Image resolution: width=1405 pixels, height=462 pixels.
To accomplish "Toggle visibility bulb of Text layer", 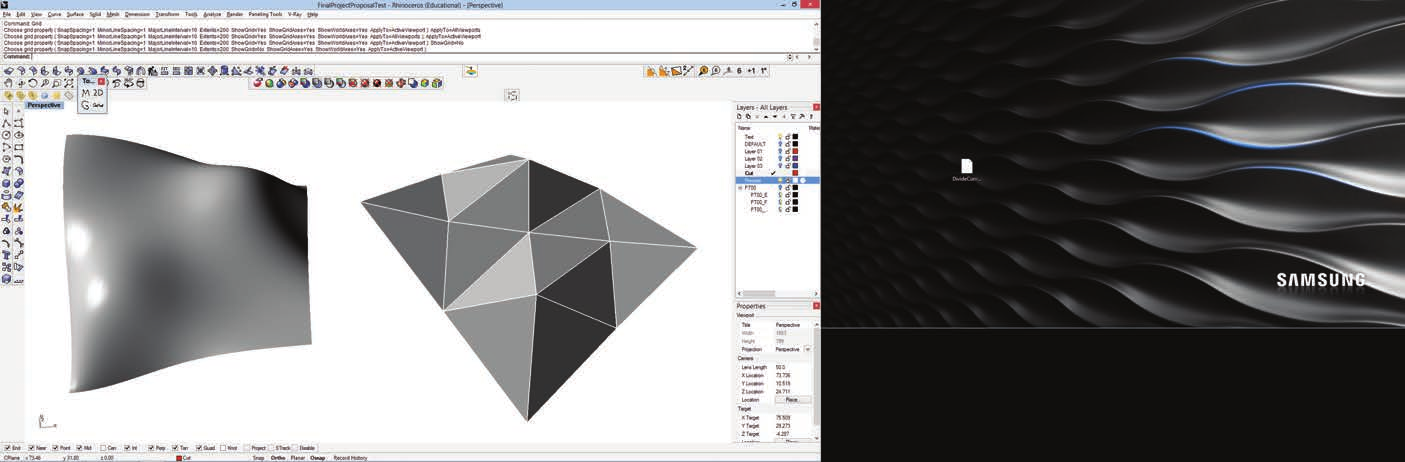I will [x=780, y=137].
